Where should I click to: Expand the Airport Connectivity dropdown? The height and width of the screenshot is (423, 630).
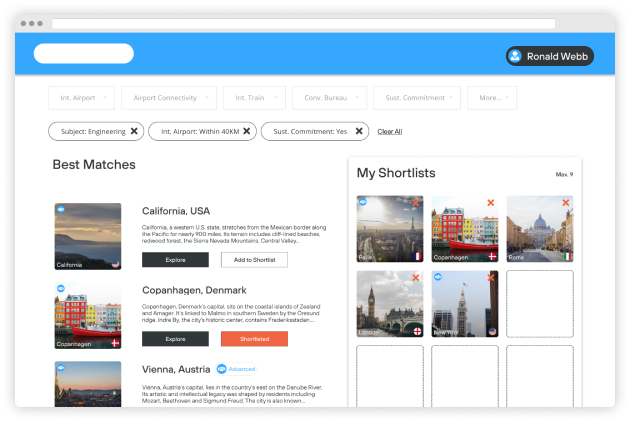pyautogui.click(x=168, y=98)
